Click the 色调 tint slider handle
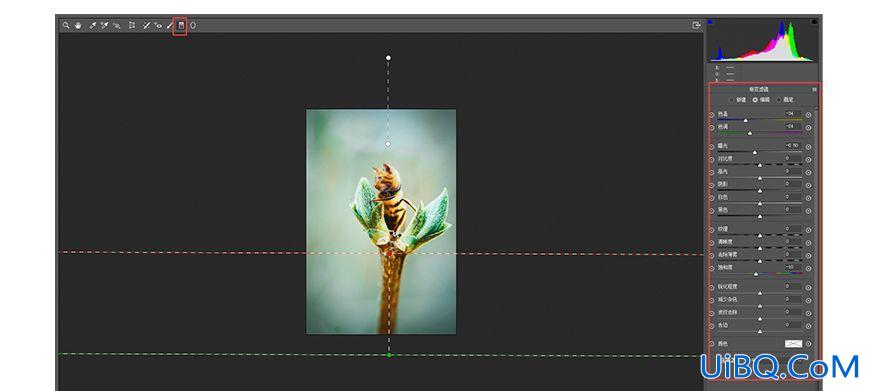Image resolution: width=870 pixels, height=391 pixels. click(750, 133)
